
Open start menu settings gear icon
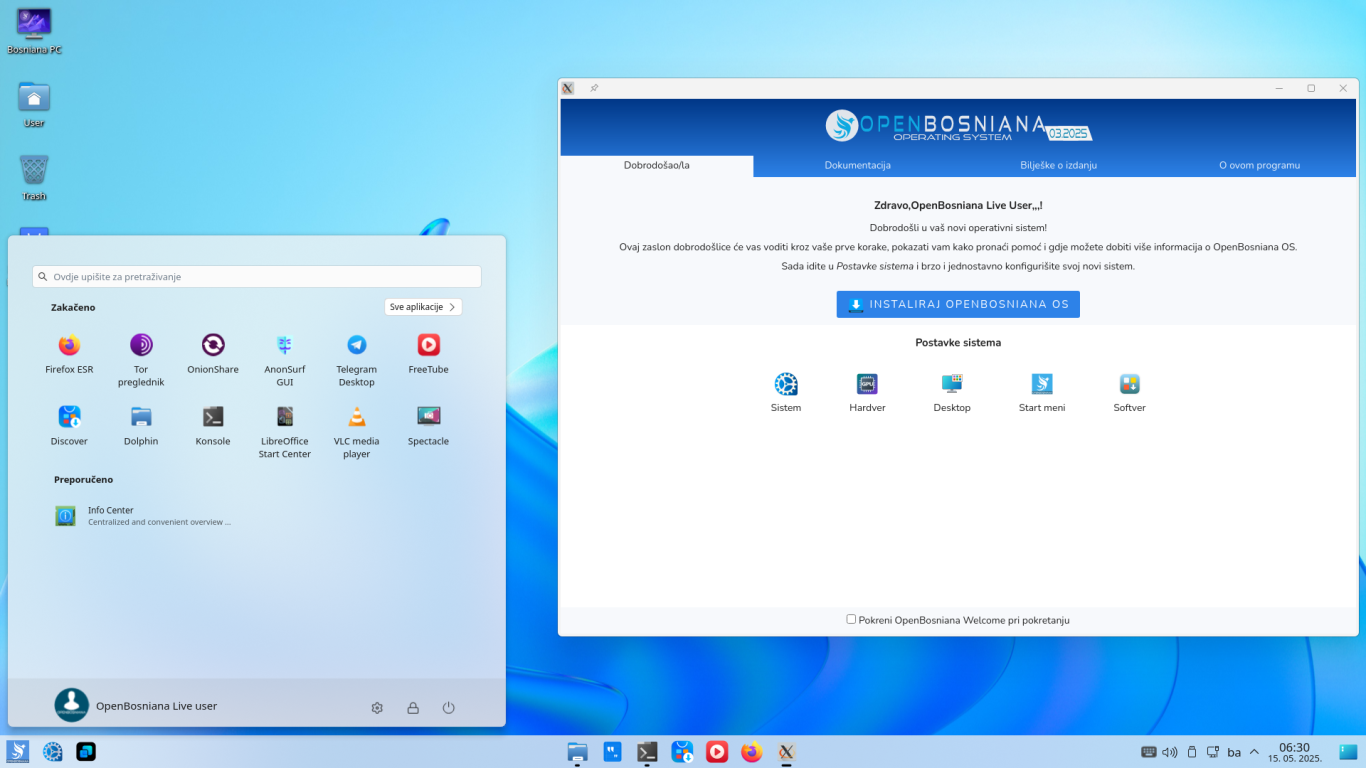point(377,708)
